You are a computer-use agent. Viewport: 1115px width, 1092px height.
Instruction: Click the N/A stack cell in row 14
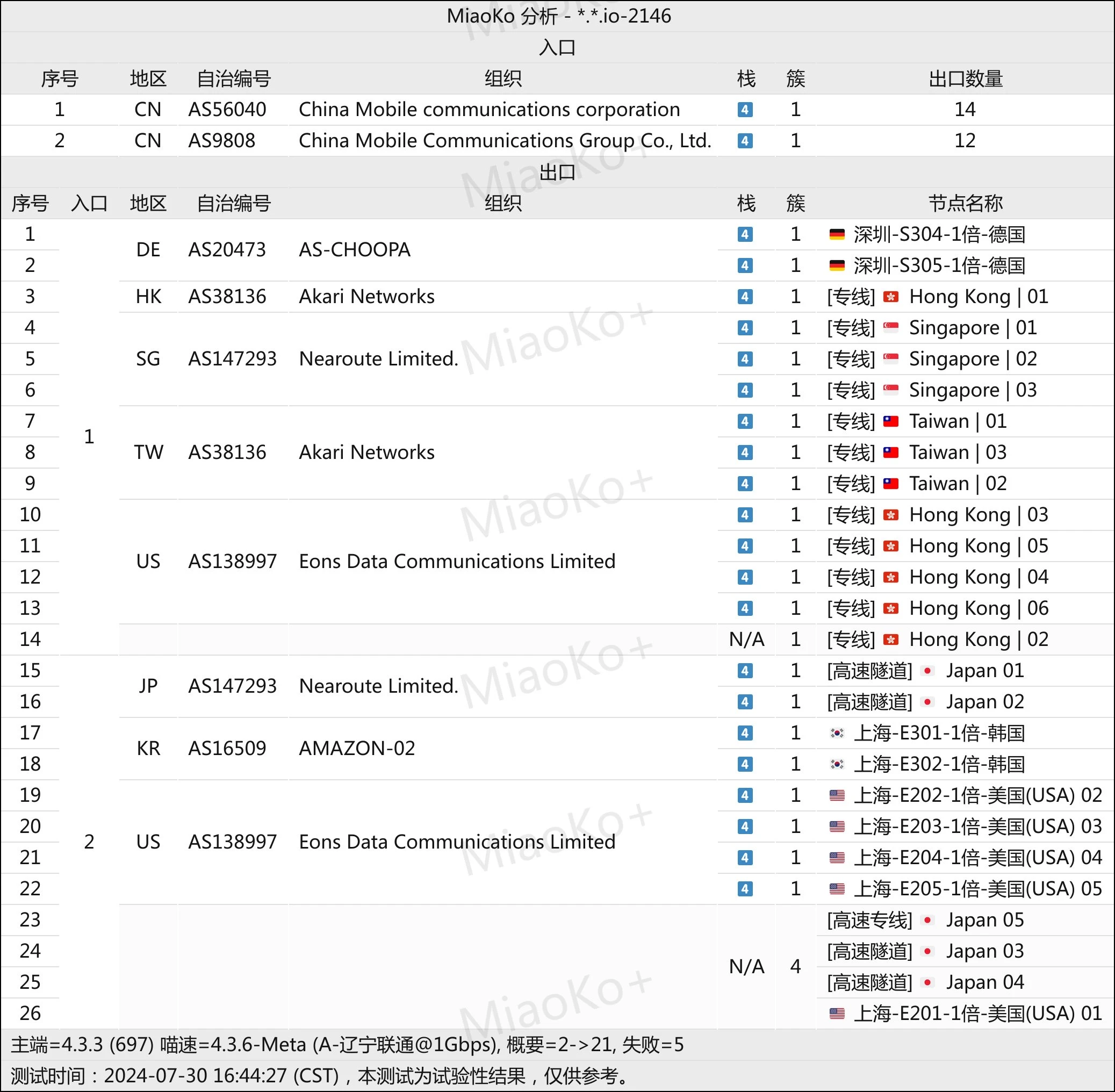pos(746,640)
